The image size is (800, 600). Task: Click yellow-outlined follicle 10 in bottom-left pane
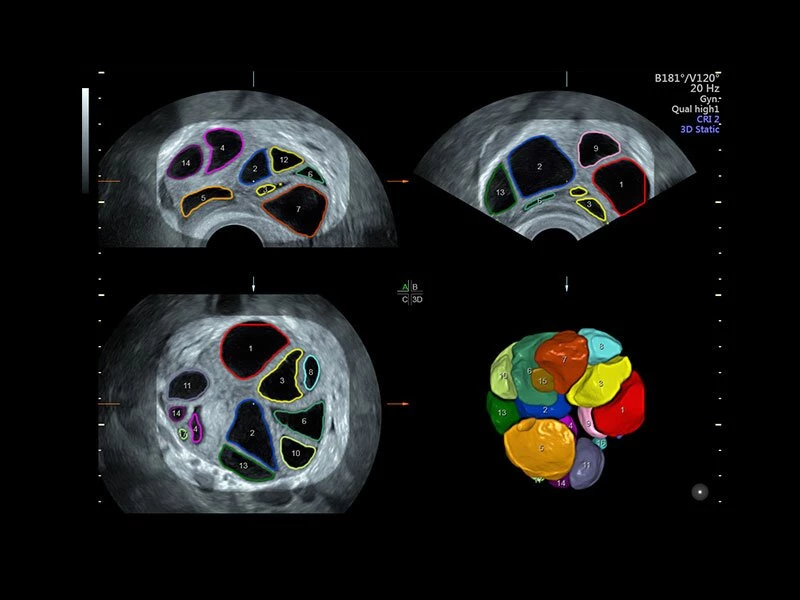[297, 453]
